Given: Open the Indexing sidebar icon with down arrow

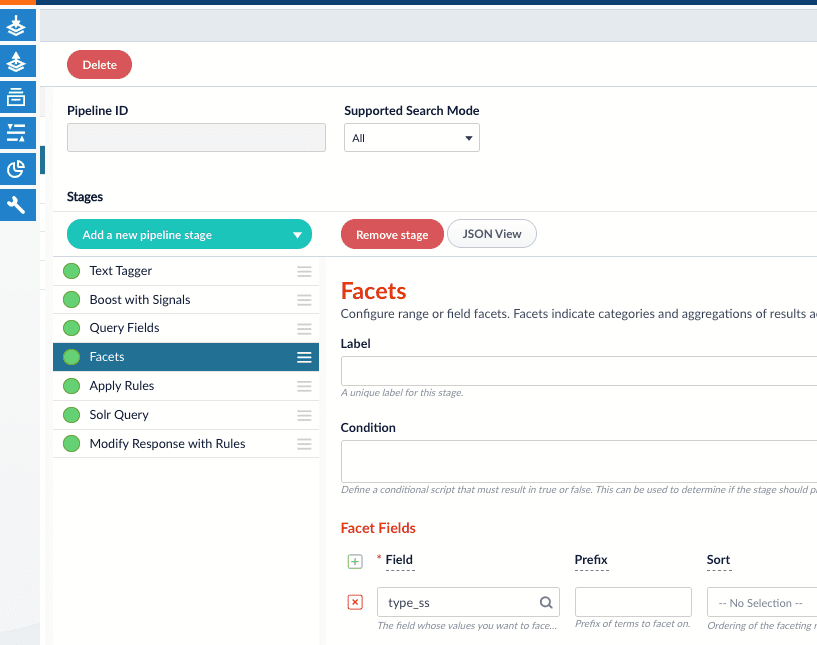Looking at the screenshot, I should click(x=17, y=25).
